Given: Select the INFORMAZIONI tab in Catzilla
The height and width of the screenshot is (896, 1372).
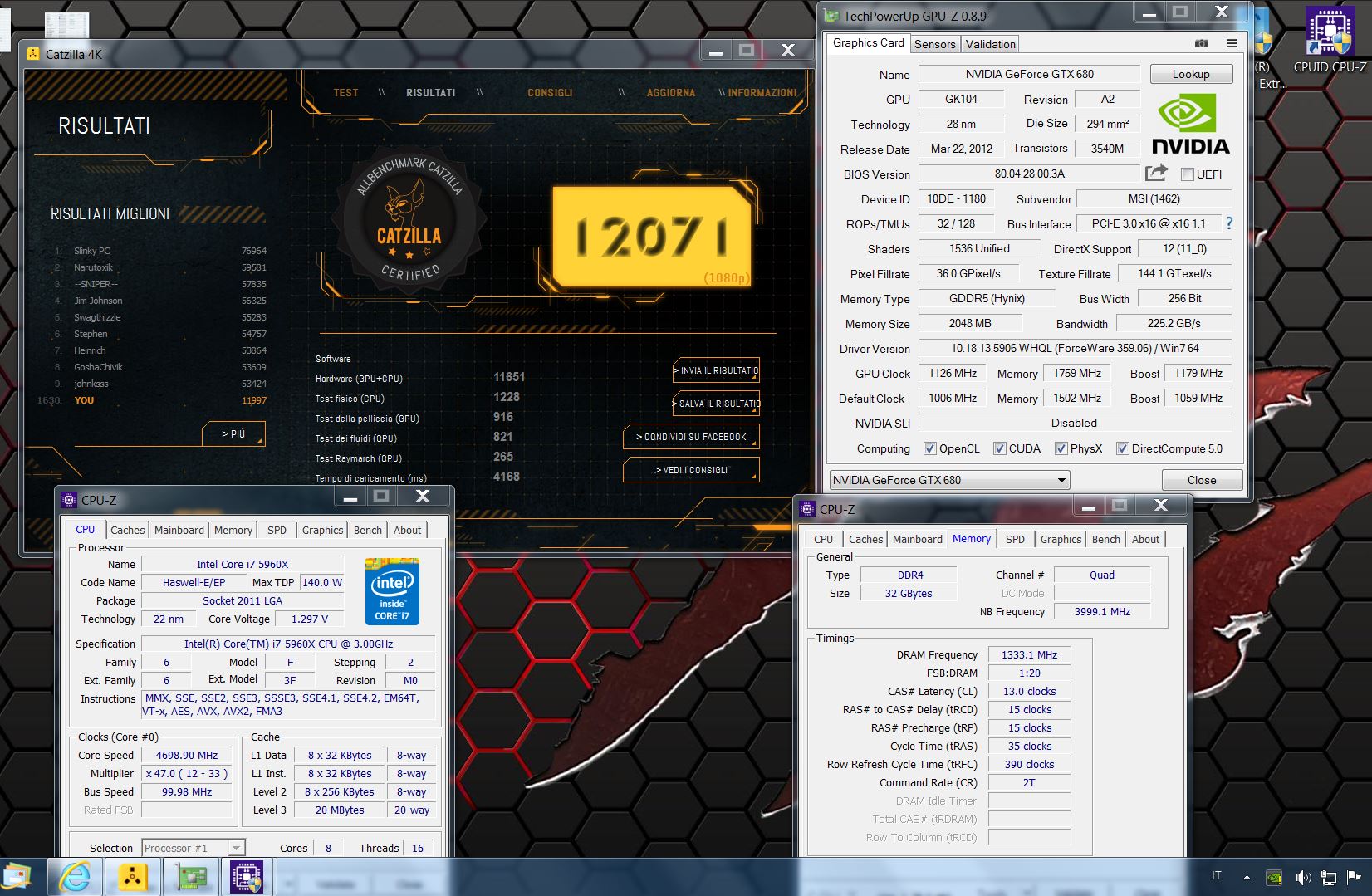Looking at the screenshot, I should [762, 93].
